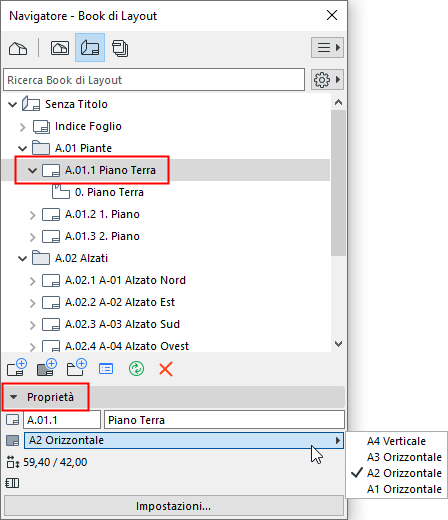Click the Ricerca Book di Layout field

pyautogui.click(x=154, y=80)
